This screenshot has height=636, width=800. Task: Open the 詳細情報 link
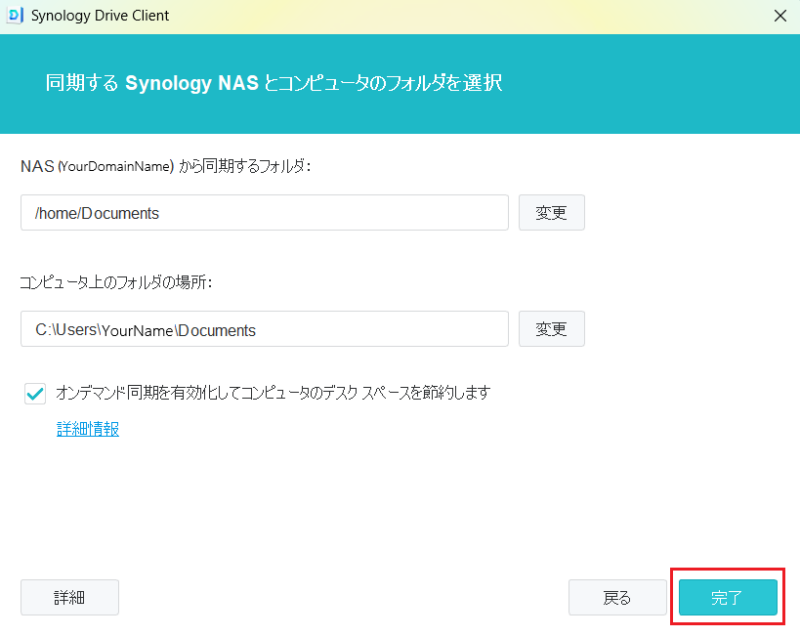pyautogui.click(x=88, y=429)
